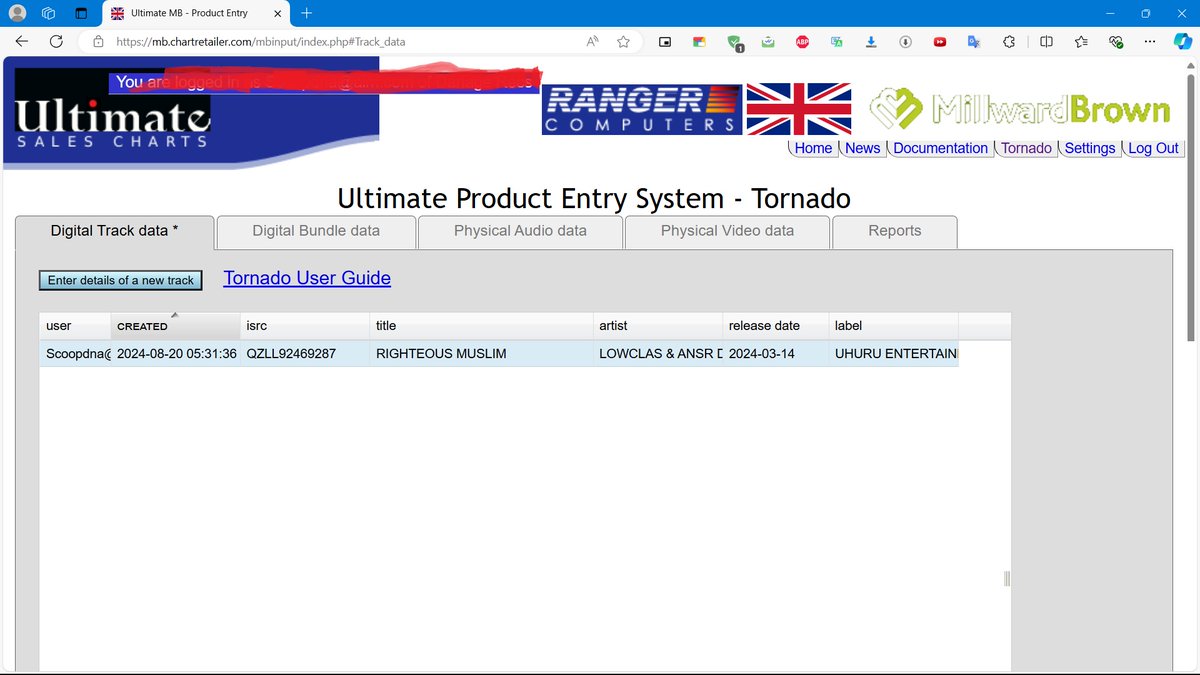Select the RIGHTEOUS MUSLIM title cell
1200x675 pixels.
coord(481,354)
